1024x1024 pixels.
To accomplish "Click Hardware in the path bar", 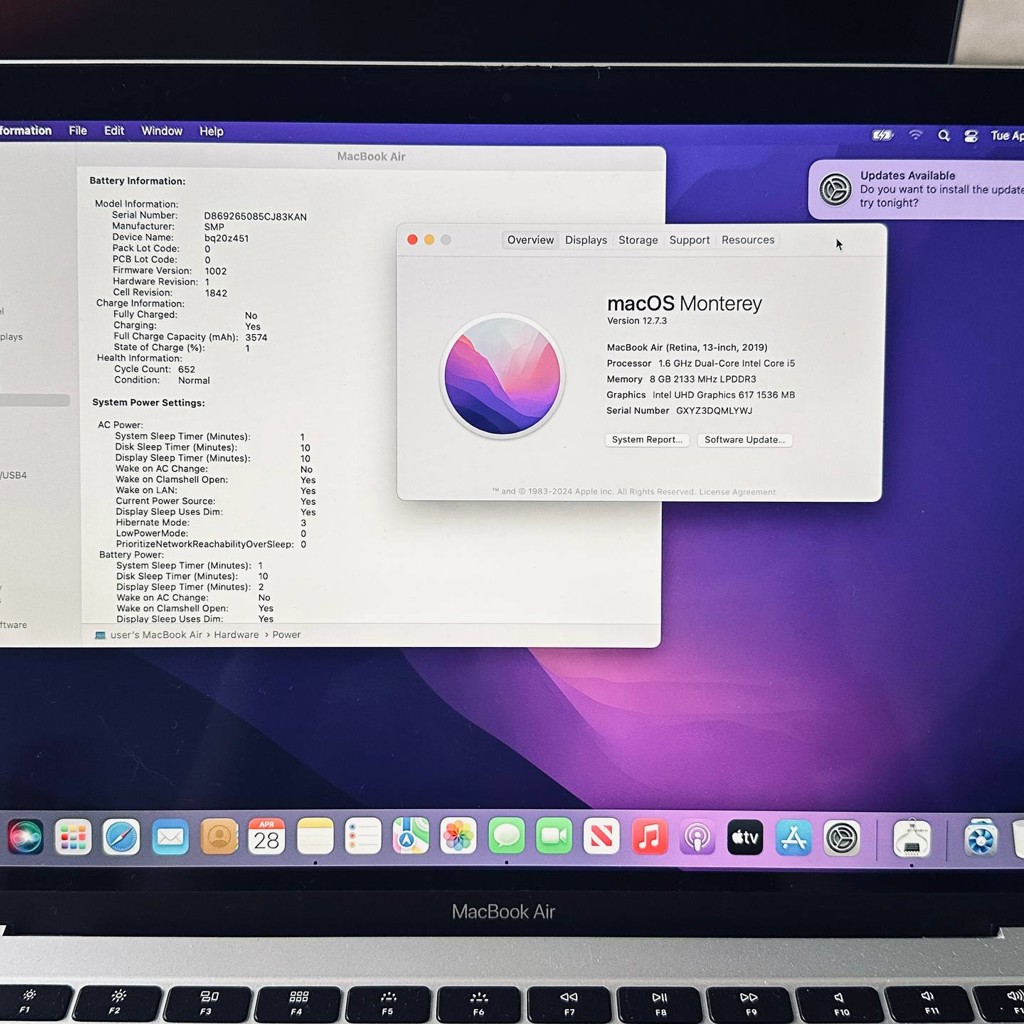I will [236, 635].
